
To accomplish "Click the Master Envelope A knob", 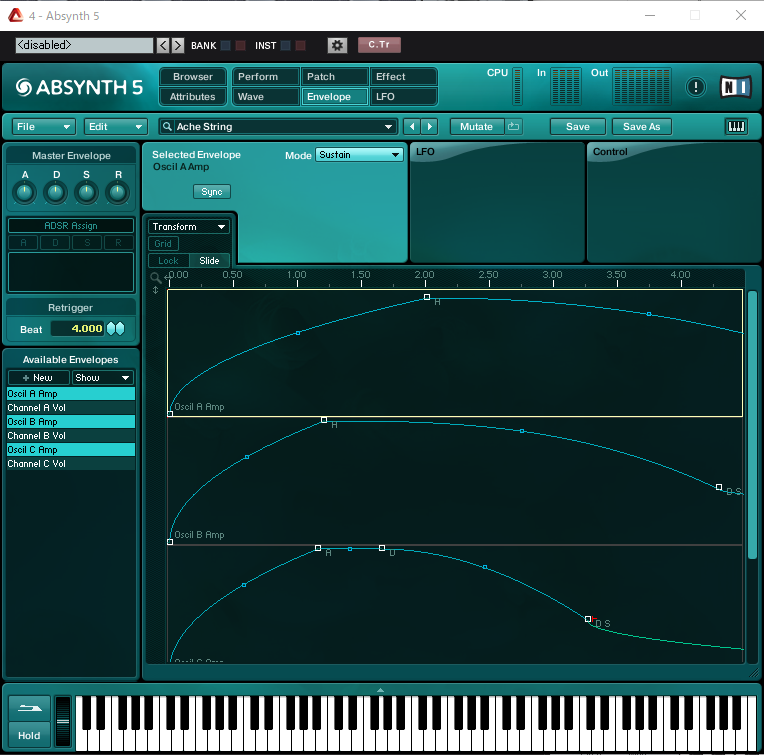I will point(24,192).
